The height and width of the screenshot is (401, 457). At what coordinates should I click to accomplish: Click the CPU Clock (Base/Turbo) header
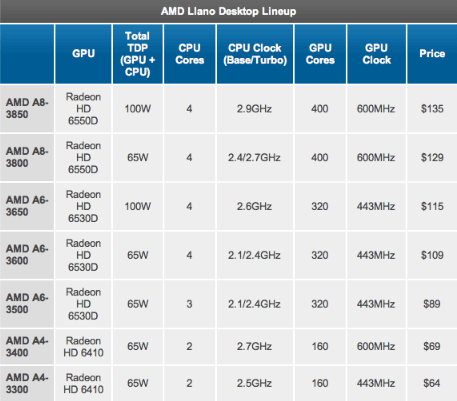255,54
